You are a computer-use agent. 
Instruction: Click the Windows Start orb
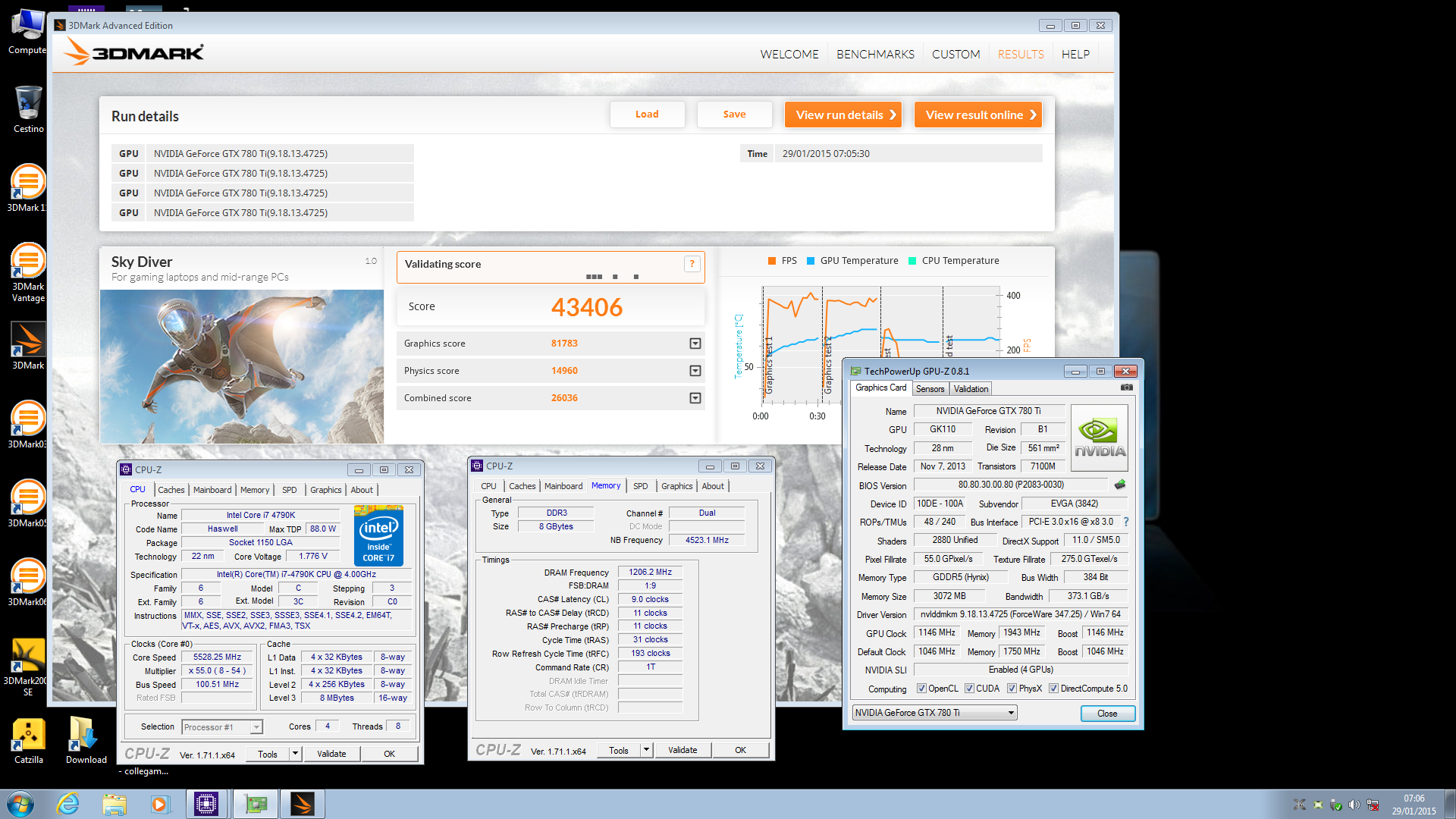[20, 804]
